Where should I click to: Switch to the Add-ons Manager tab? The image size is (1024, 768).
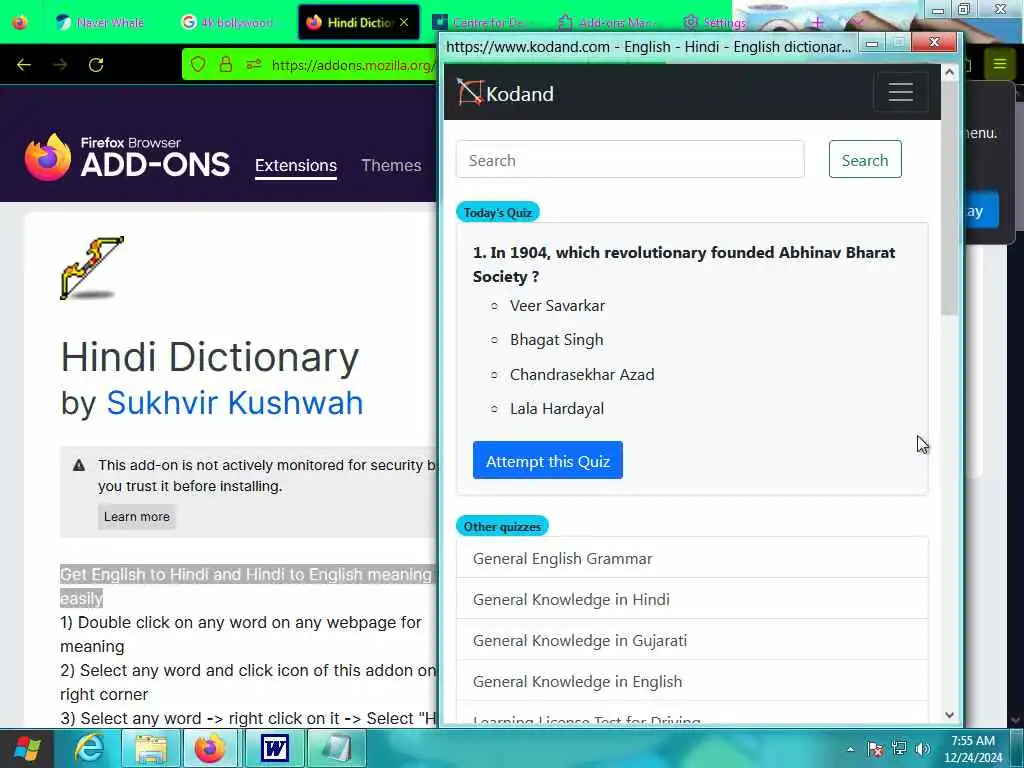pyautogui.click(x=607, y=23)
